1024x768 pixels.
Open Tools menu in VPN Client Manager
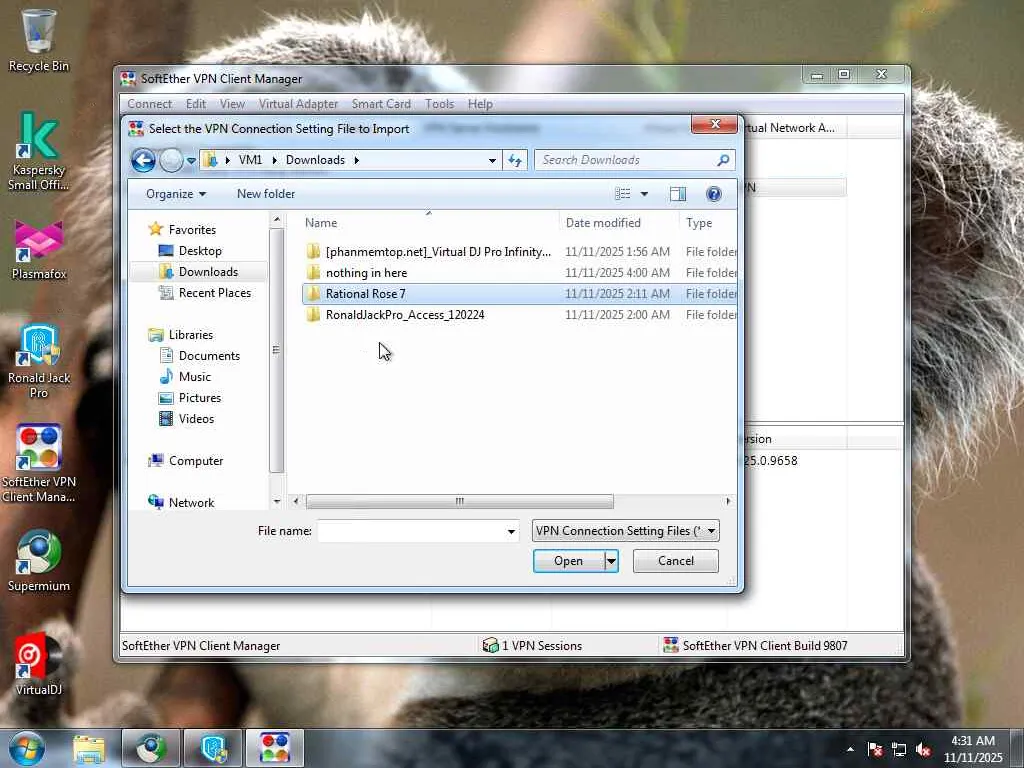click(439, 104)
